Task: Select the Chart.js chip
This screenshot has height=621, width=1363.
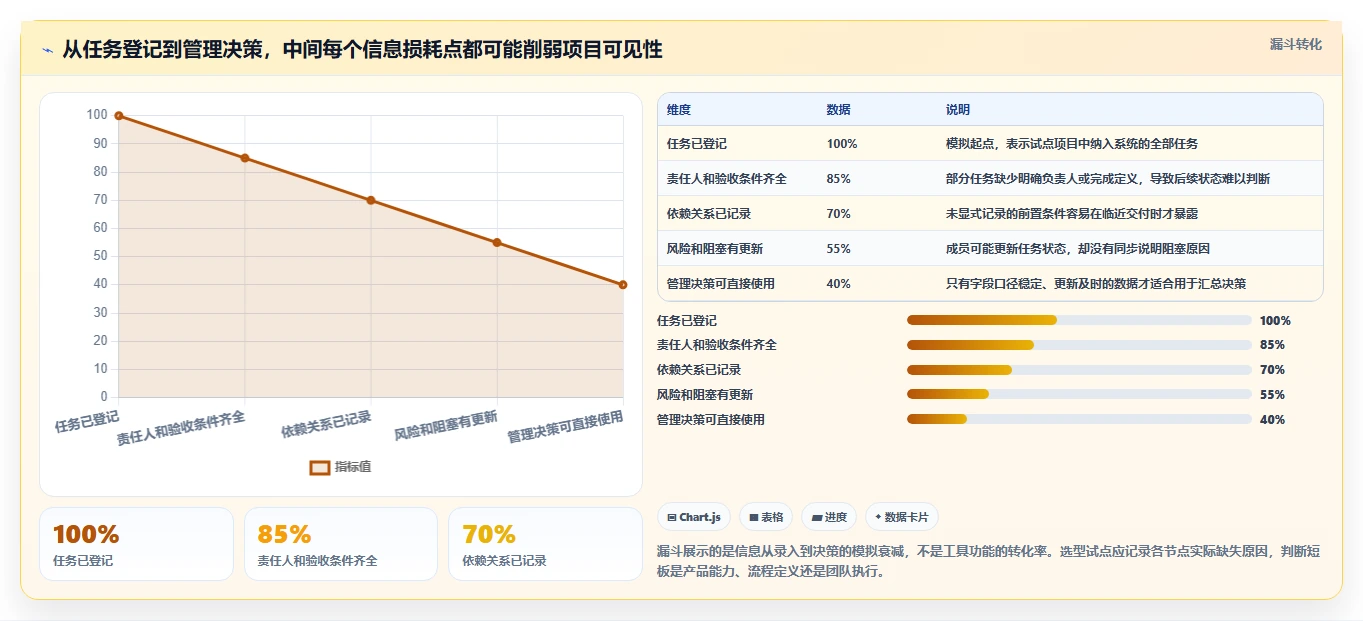Action: [x=693, y=517]
